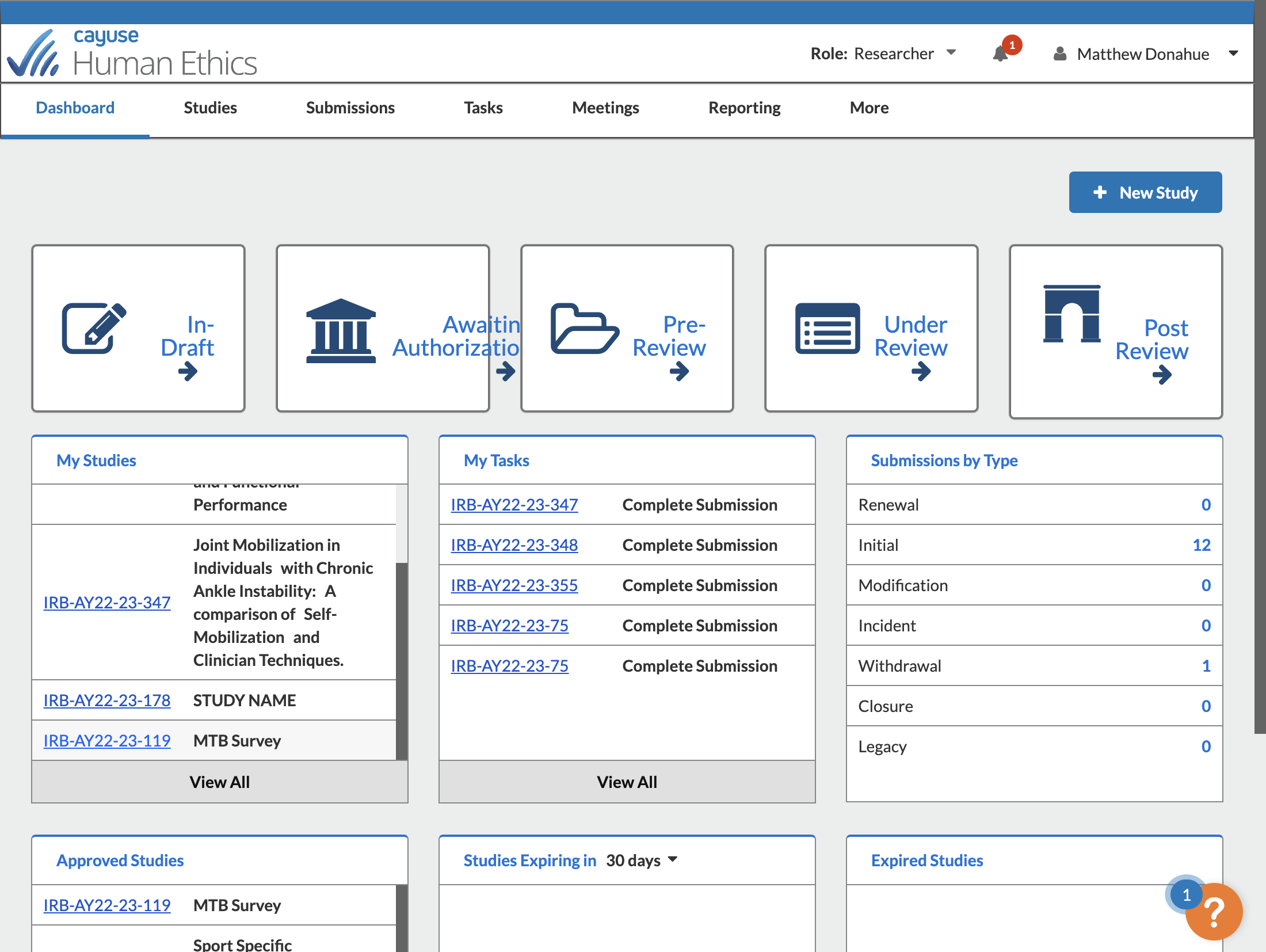Screen dimensions: 1266x952
Task: Create a New Study
Action: (1145, 192)
